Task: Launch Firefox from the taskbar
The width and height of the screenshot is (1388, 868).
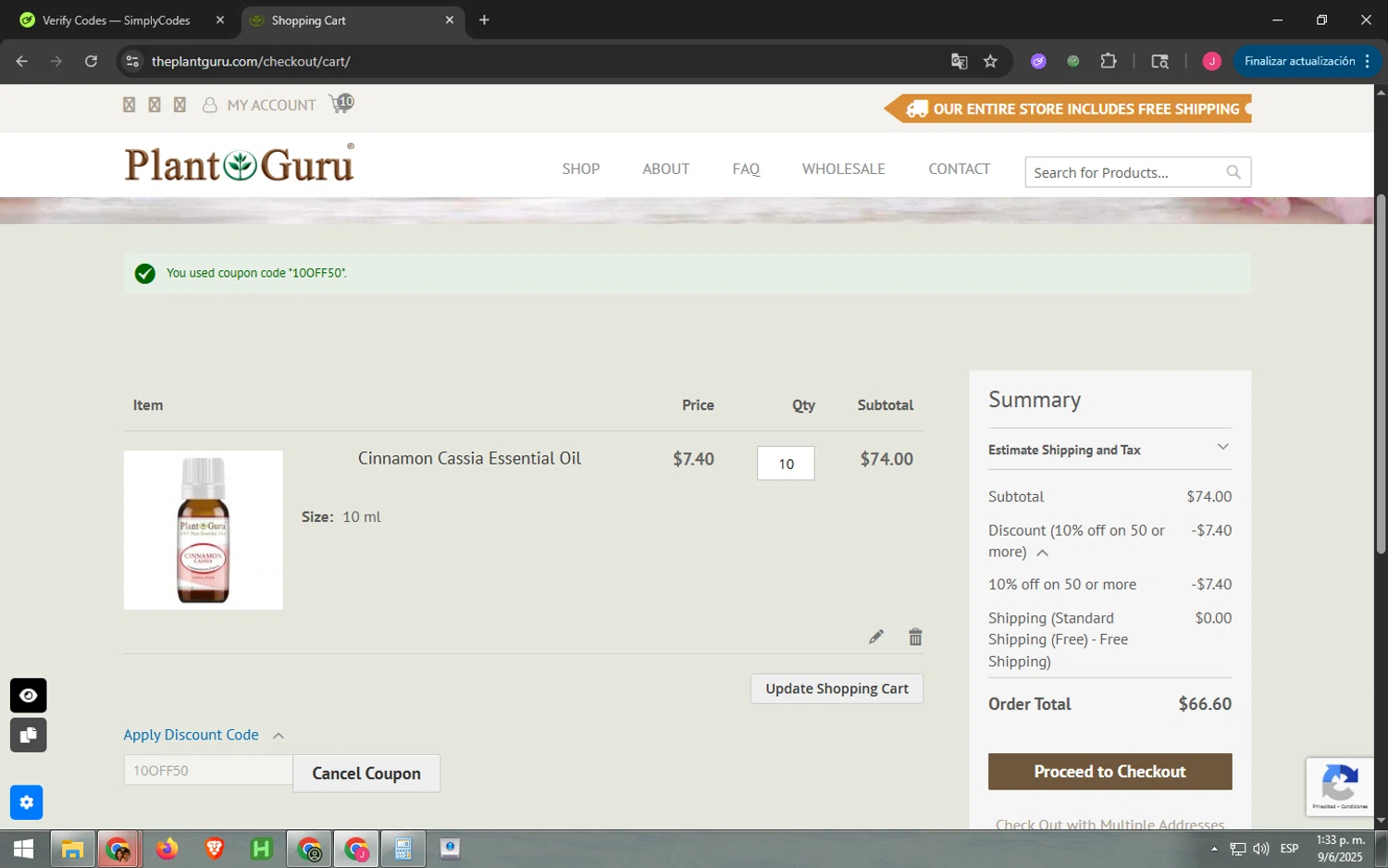Action: coord(167,849)
